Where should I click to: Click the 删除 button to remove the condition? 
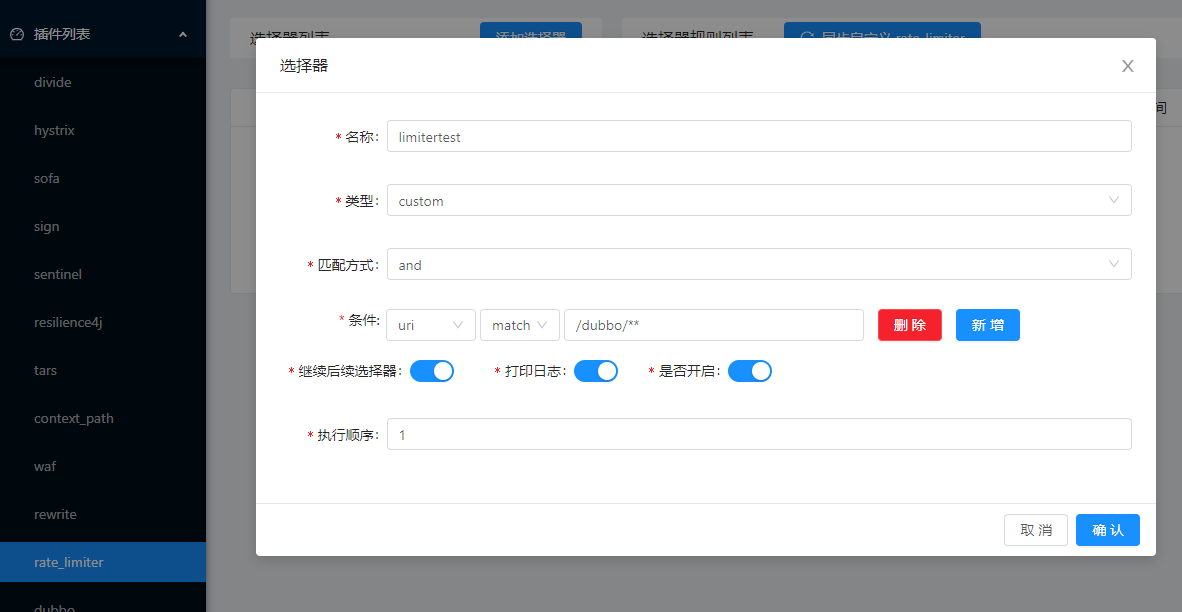click(x=909, y=324)
